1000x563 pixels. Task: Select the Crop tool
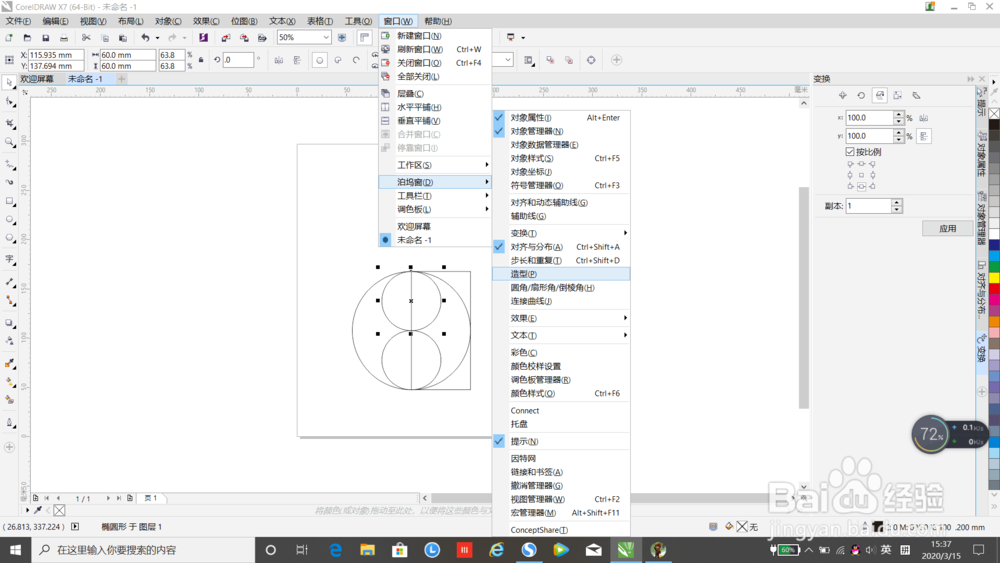point(10,122)
